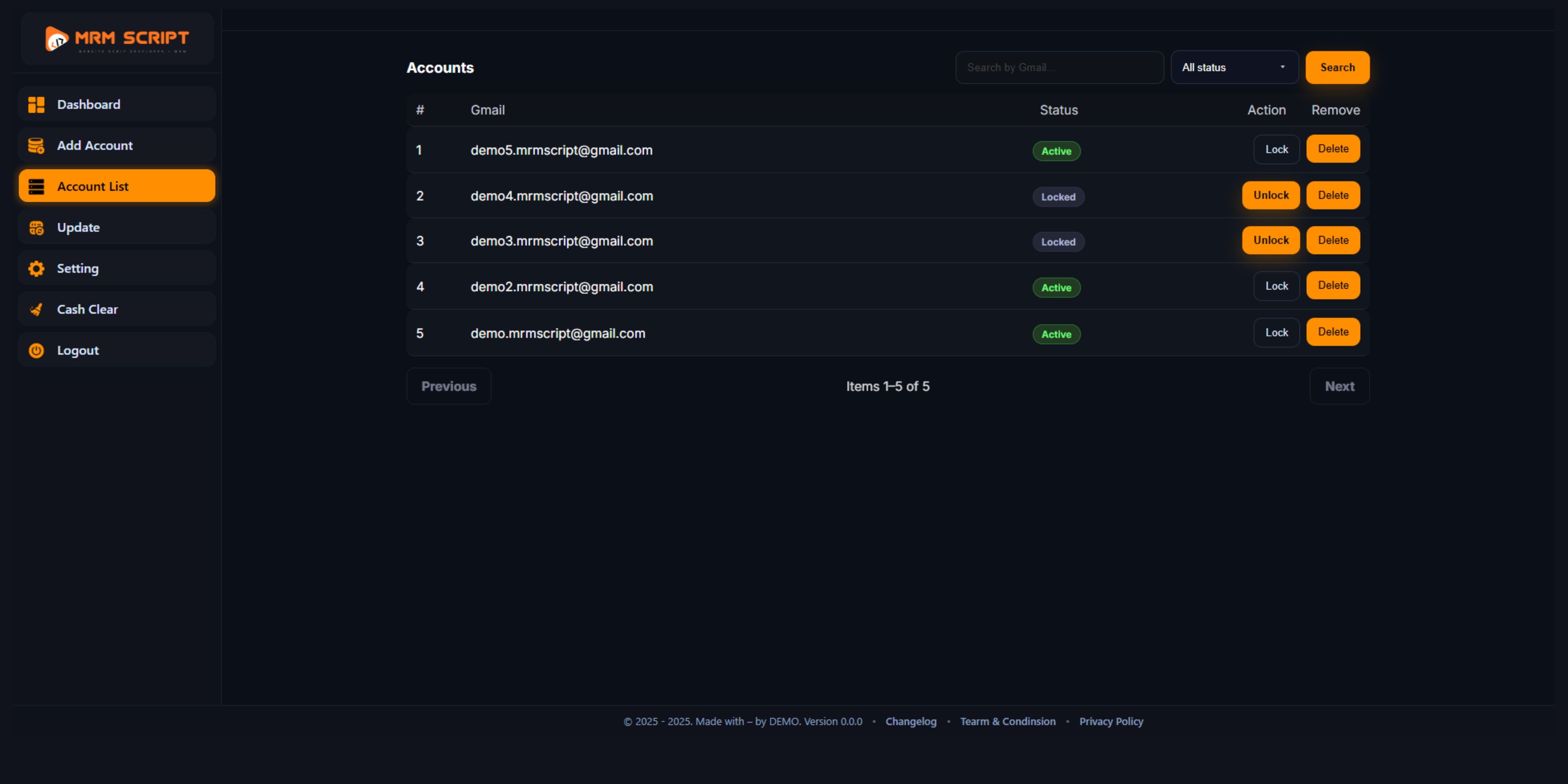1568x784 pixels.
Task: Click the Logout power icon
Action: click(36, 351)
